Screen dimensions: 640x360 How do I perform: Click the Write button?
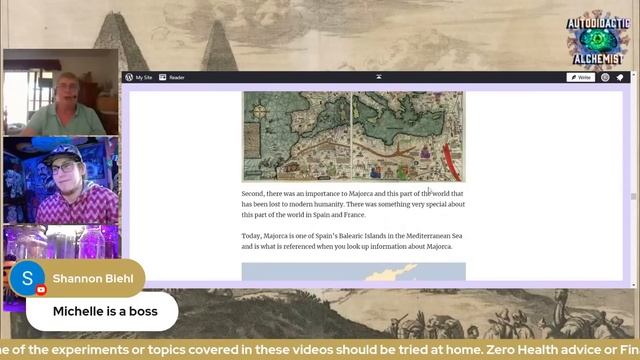(x=580, y=77)
